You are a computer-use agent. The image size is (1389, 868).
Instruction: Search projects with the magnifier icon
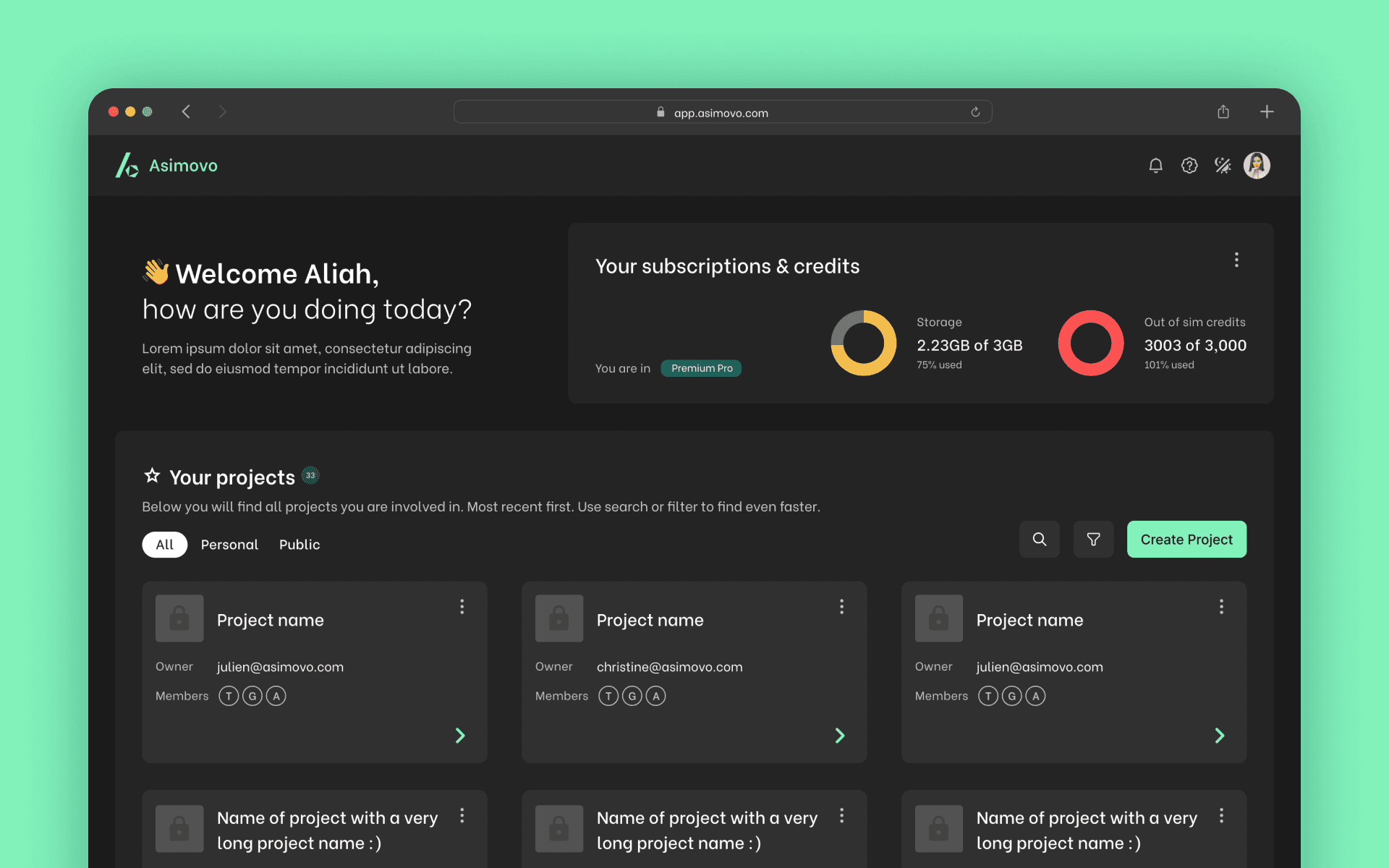[x=1040, y=540]
